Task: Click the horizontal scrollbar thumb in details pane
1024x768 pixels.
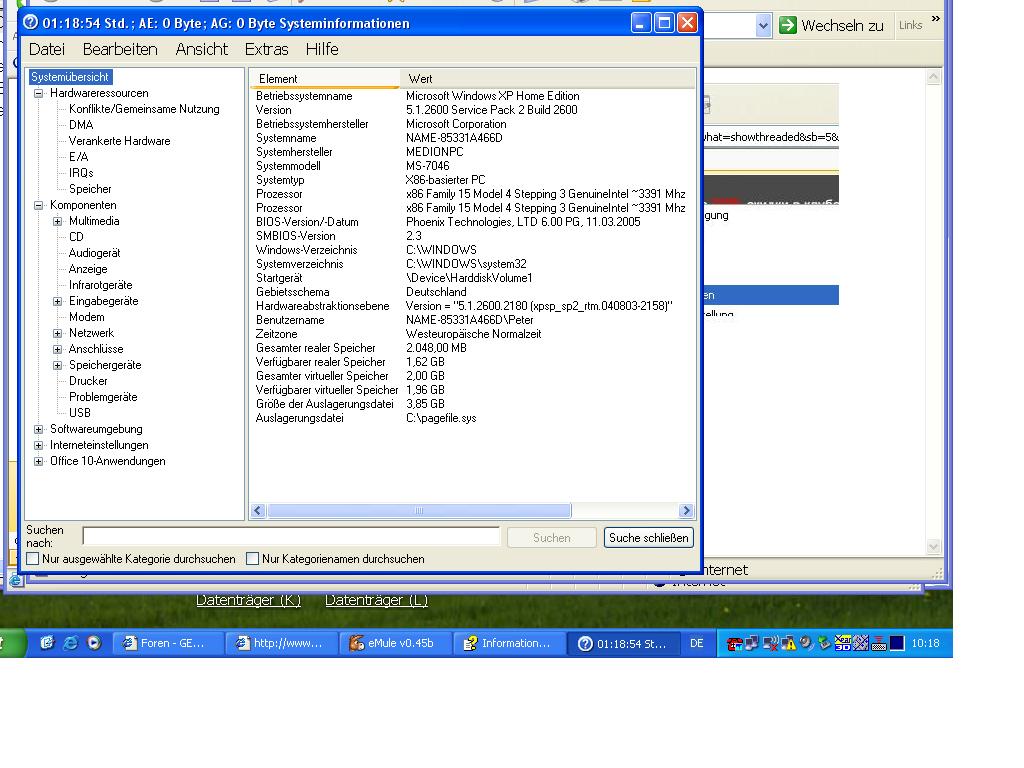Action: click(419, 511)
